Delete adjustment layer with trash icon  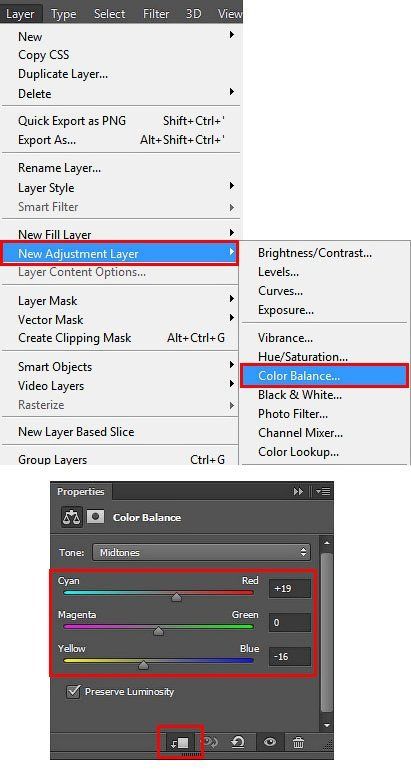tap(298, 742)
